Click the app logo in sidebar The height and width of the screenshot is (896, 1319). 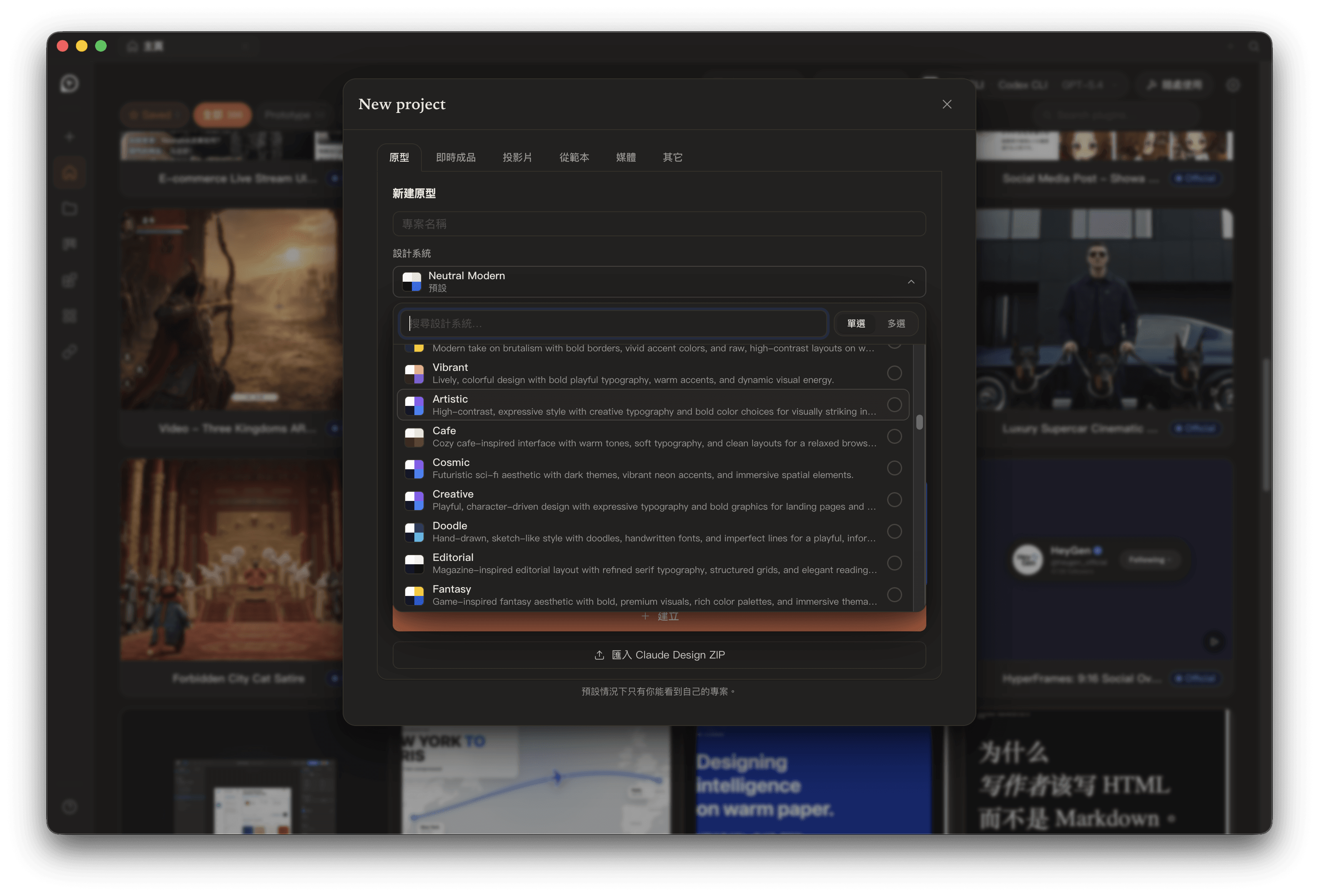(x=69, y=84)
